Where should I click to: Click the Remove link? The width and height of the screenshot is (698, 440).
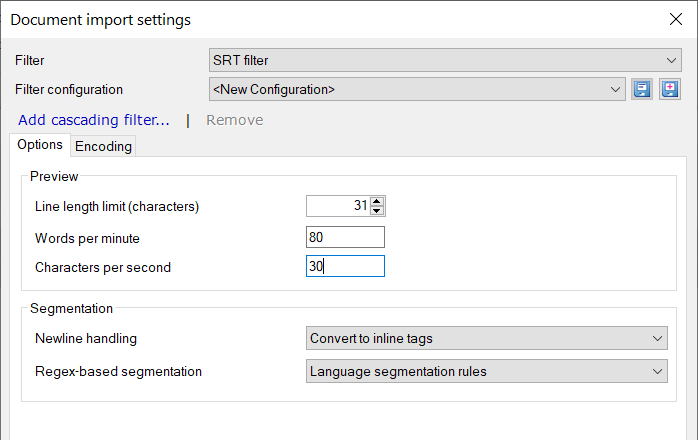234,120
